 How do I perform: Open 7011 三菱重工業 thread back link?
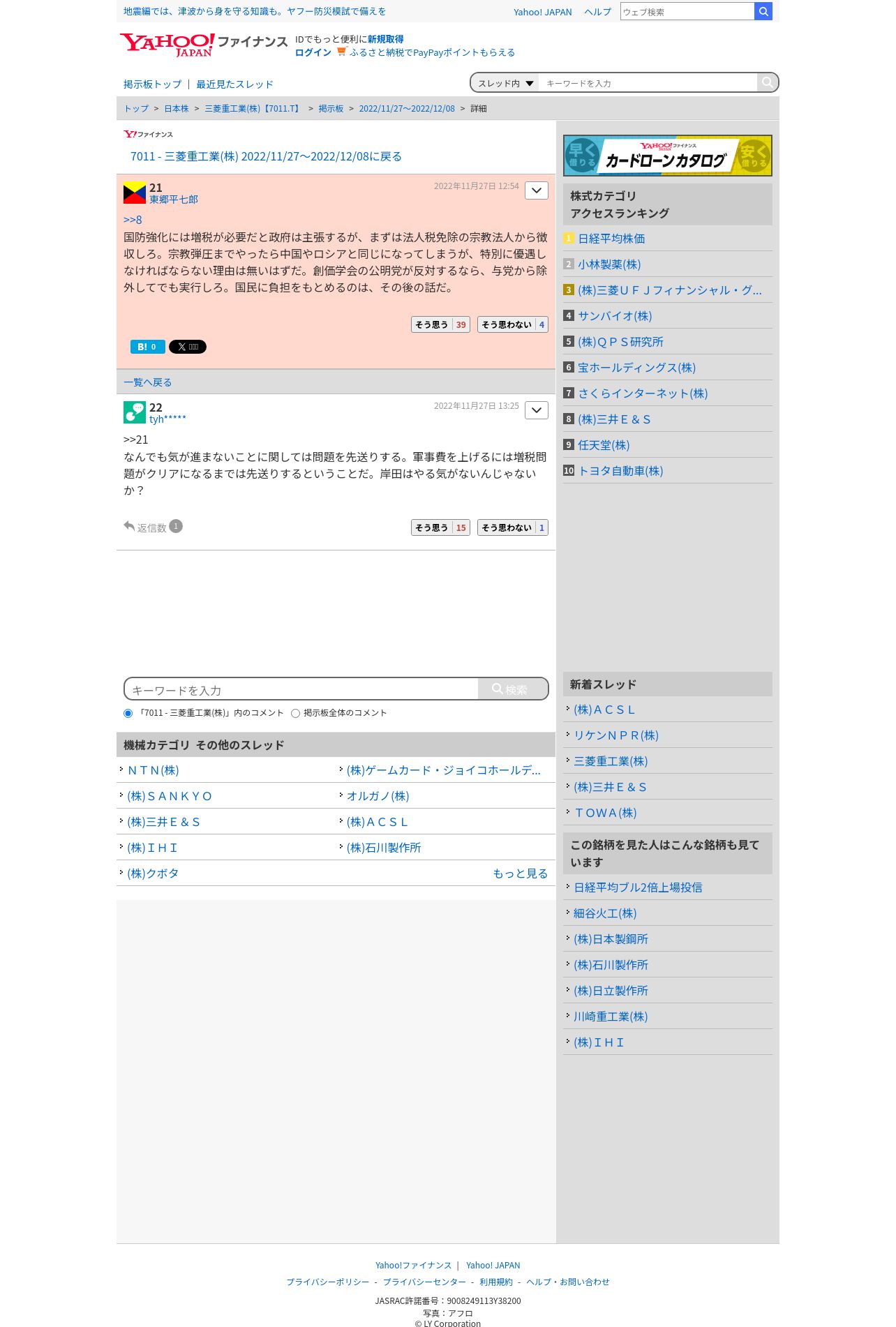point(266,156)
